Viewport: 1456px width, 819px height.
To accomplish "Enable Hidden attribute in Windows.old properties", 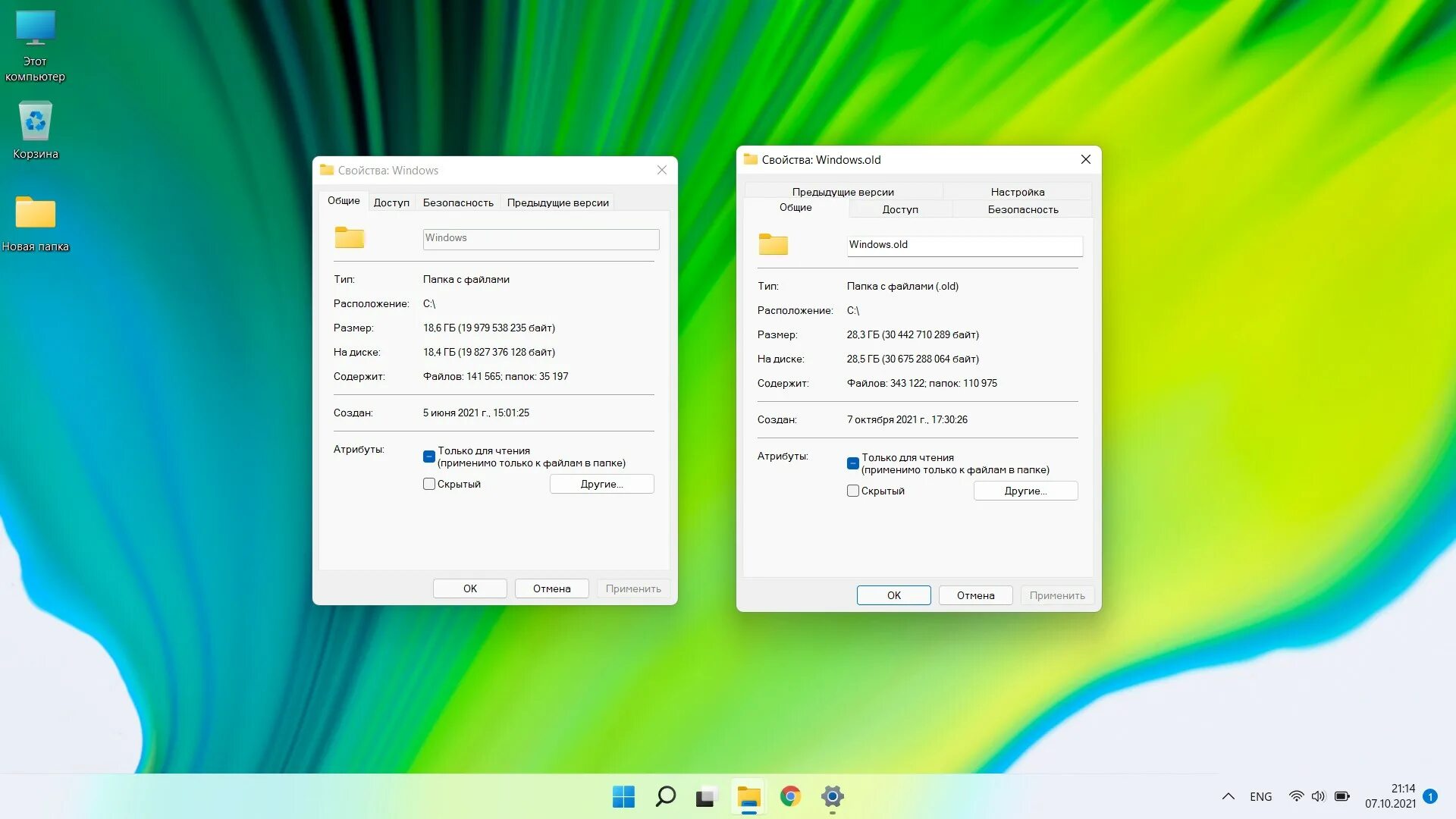I will 853,490.
